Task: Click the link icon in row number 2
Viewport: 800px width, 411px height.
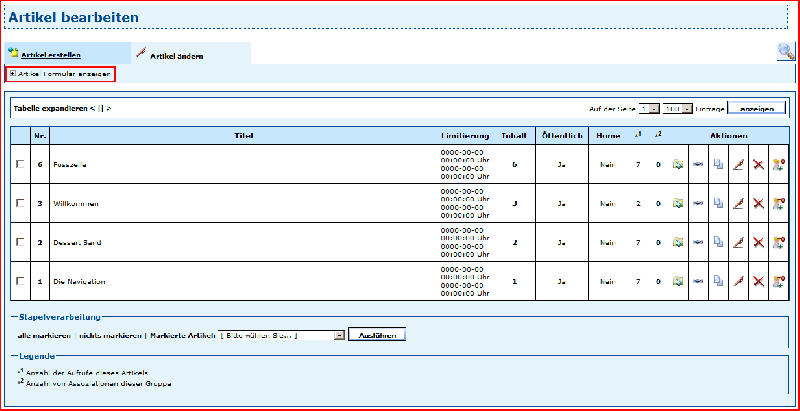Action: (x=699, y=242)
